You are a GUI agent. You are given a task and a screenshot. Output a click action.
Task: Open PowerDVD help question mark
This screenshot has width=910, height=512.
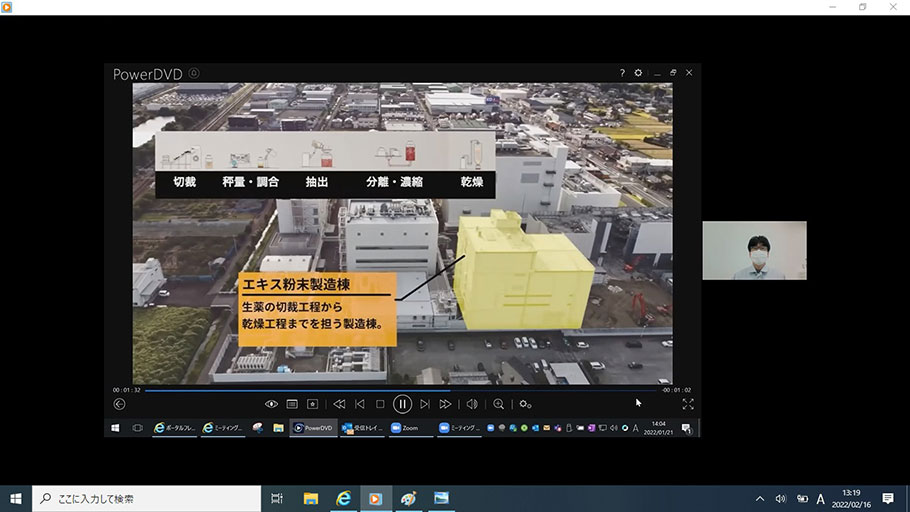tap(621, 73)
